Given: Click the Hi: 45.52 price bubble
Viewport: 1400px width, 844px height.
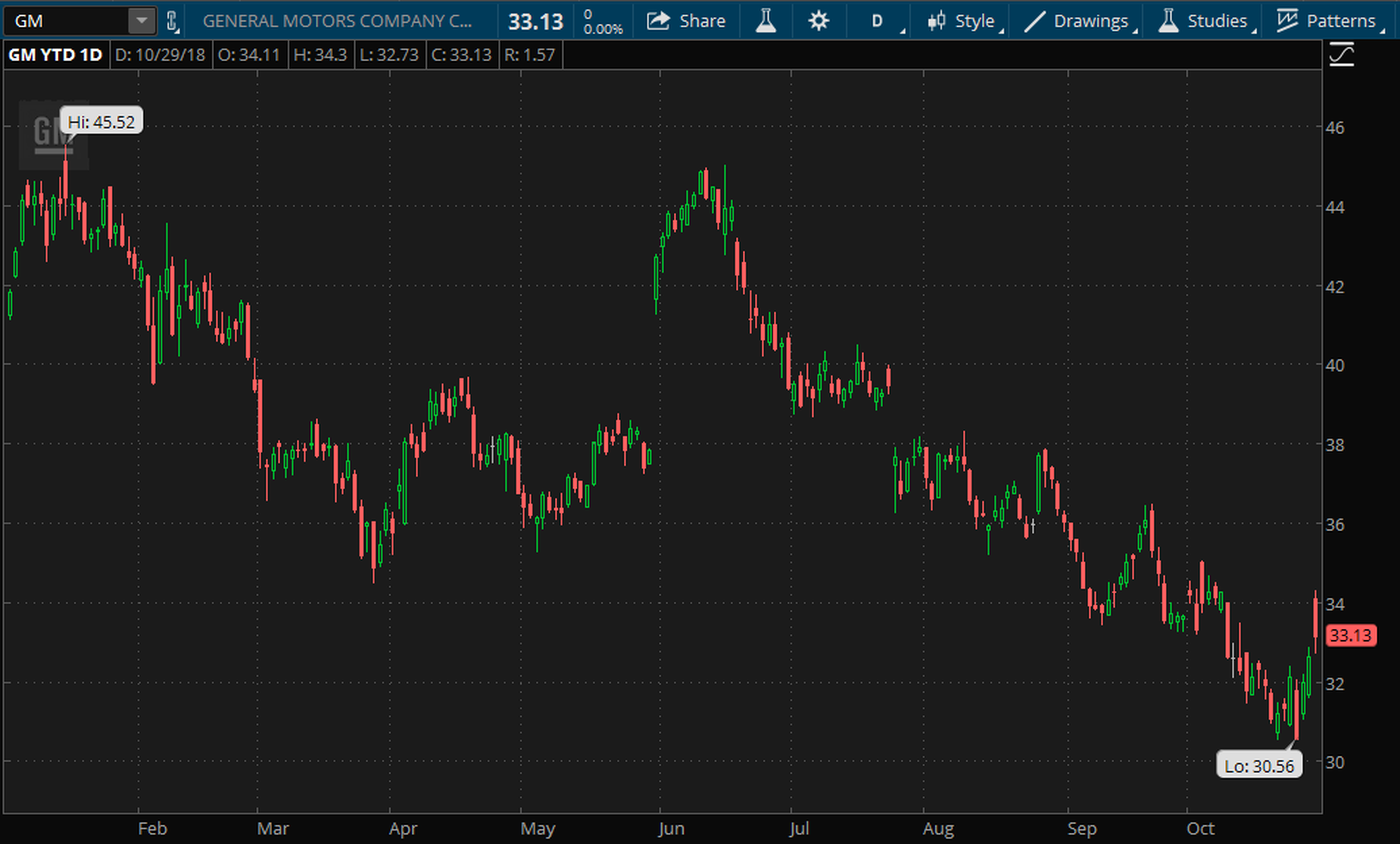Looking at the screenshot, I should click(x=102, y=122).
